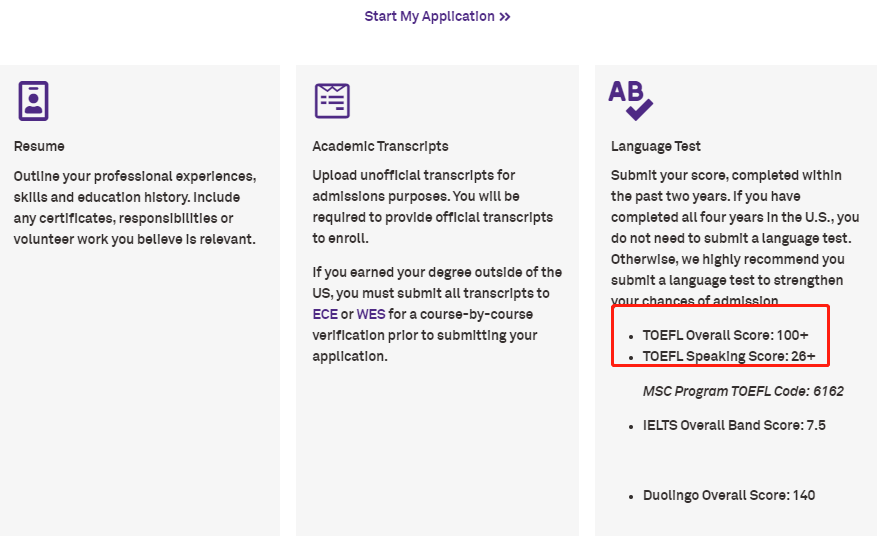Viewport: 887px width, 544px height.
Task: Open the ECE verification link
Action: point(325,314)
